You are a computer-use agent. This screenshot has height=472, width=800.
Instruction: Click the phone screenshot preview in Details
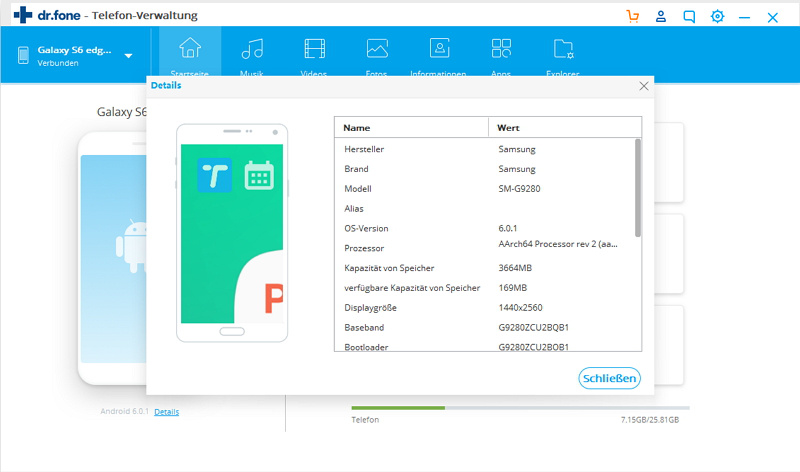point(232,233)
